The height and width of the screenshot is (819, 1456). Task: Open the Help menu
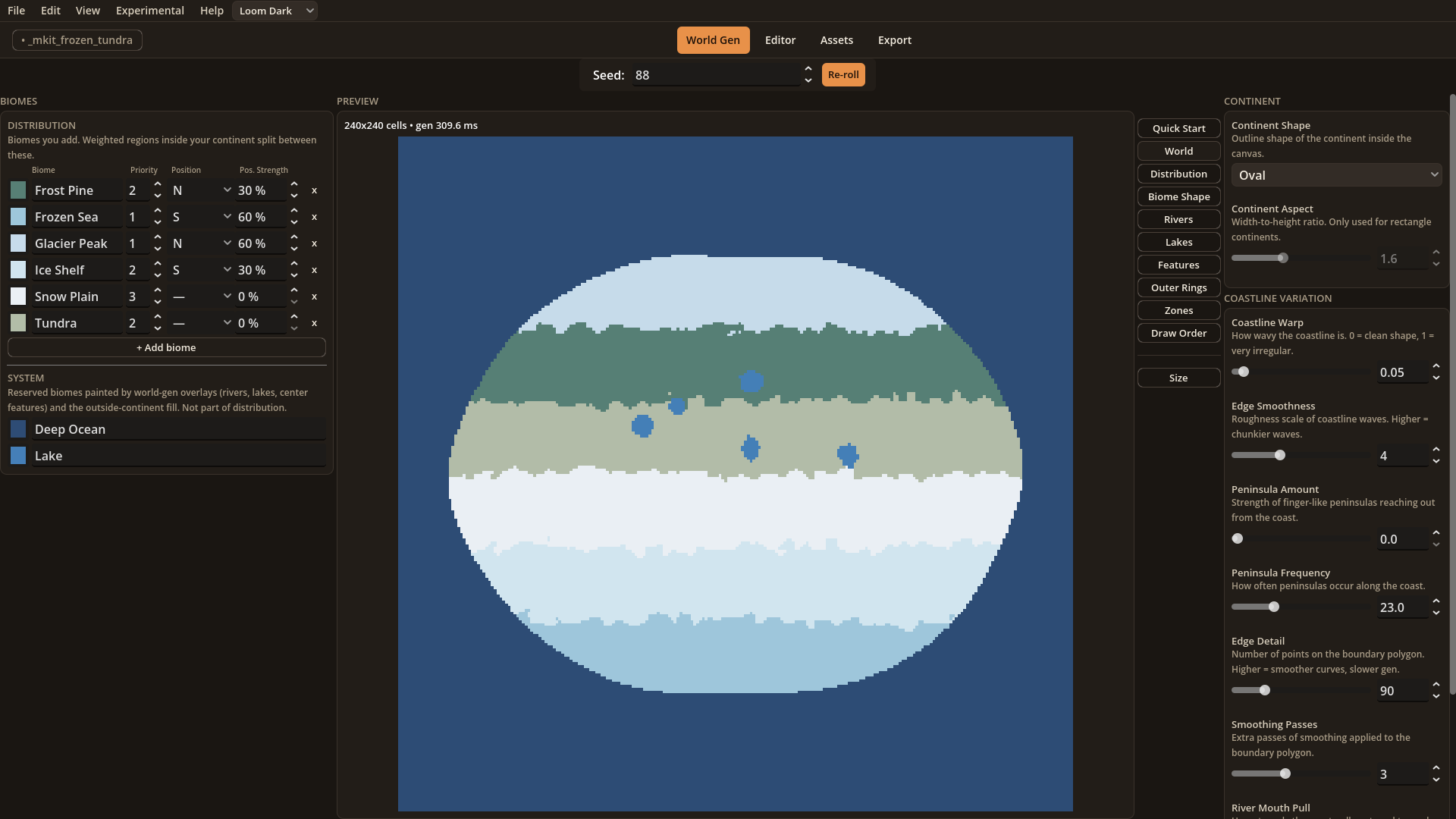[212, 11]
